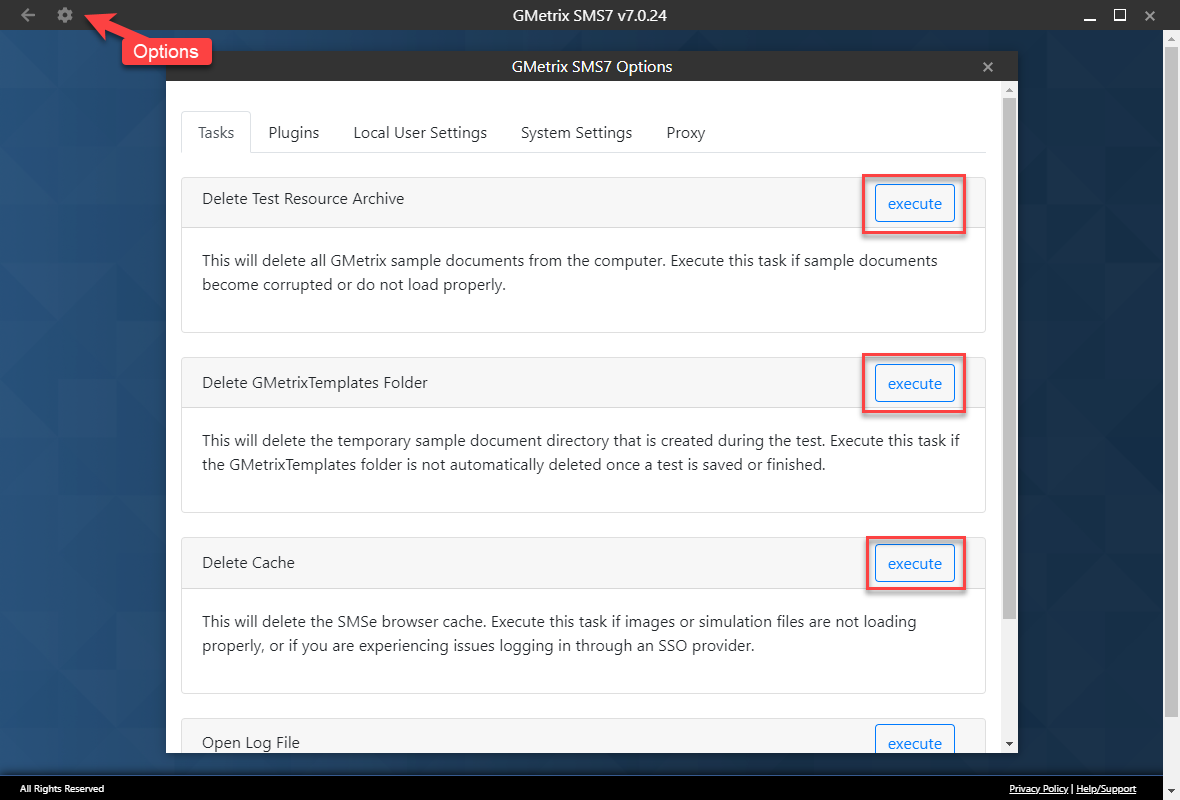Click the outer window scrollbar down arrow
1180x800 pixels.
click(1171, 790)
